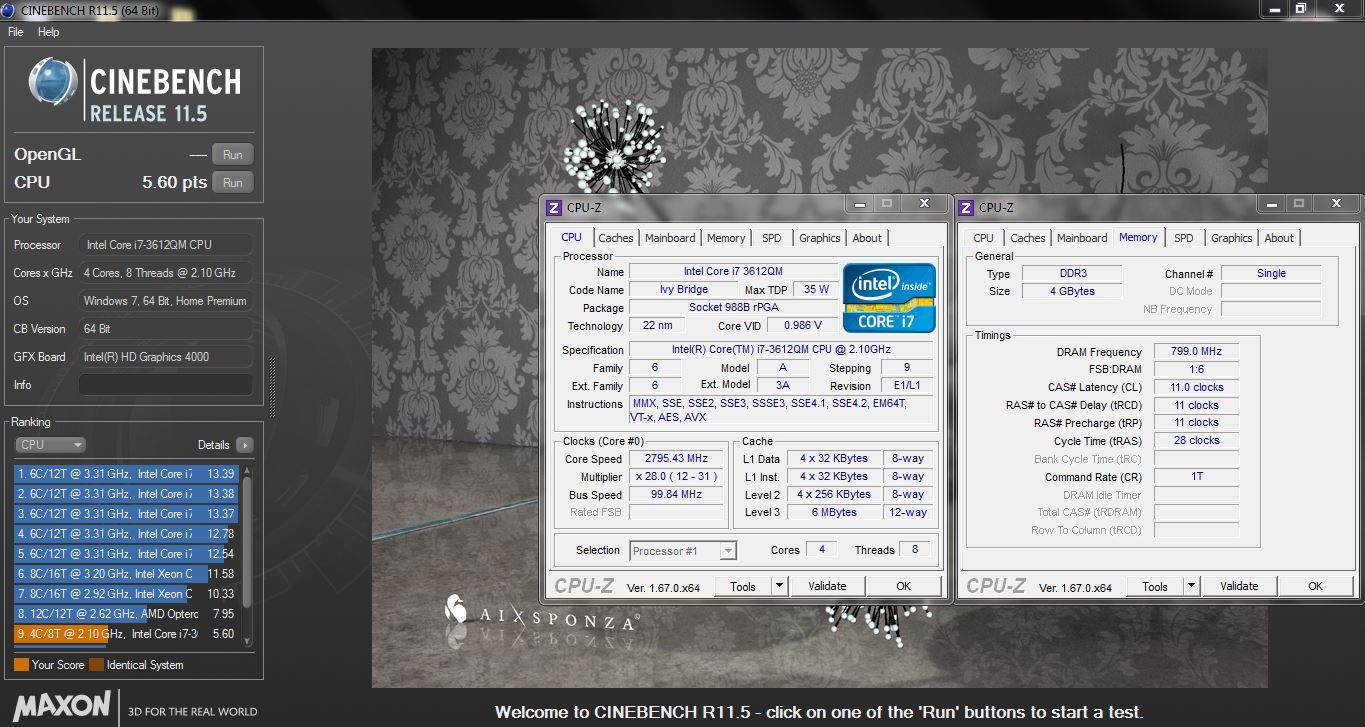The width and height of the screenshot is (1365, 727).
Task: Click OK in right CPU-Z window
Action: click(x=1316, y=586)
